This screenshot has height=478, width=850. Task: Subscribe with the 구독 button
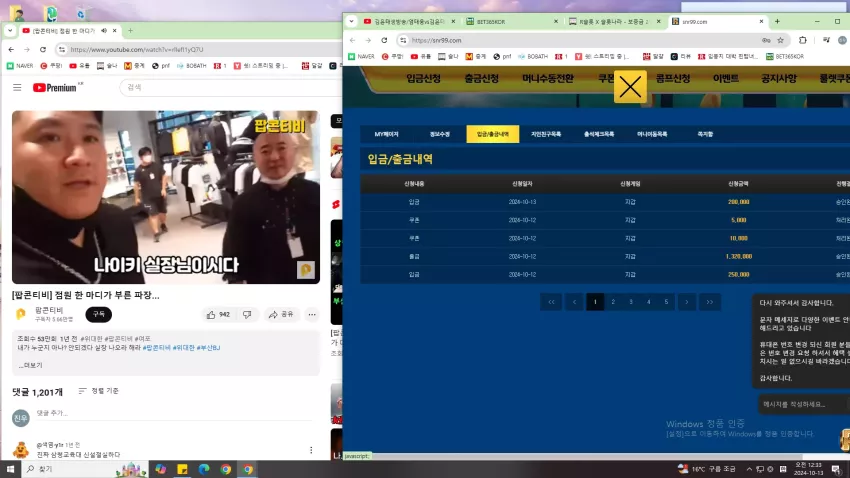[98, 314]
